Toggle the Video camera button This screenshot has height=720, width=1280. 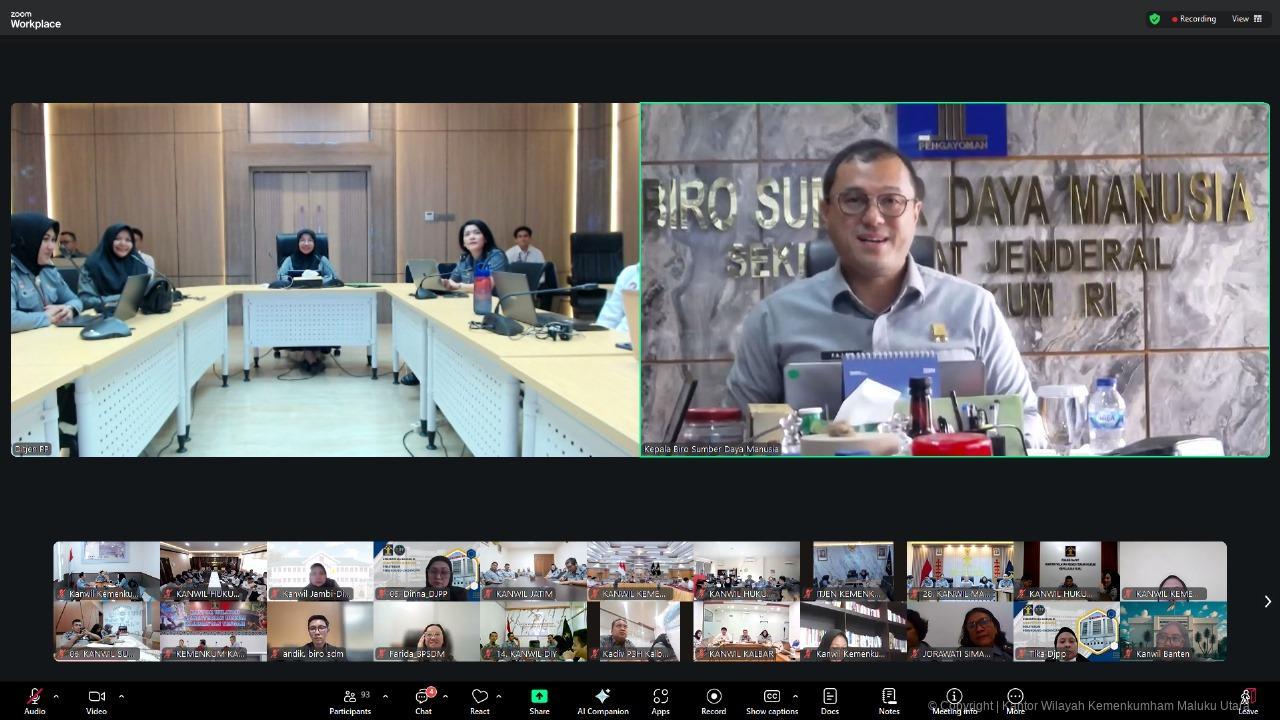click(x=96, y=697)
